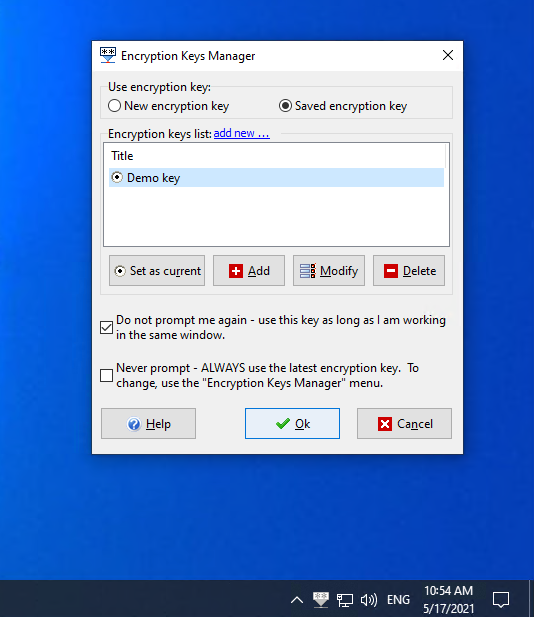
Task: Click the red plus Add icon
Action: tap(236, 271)
